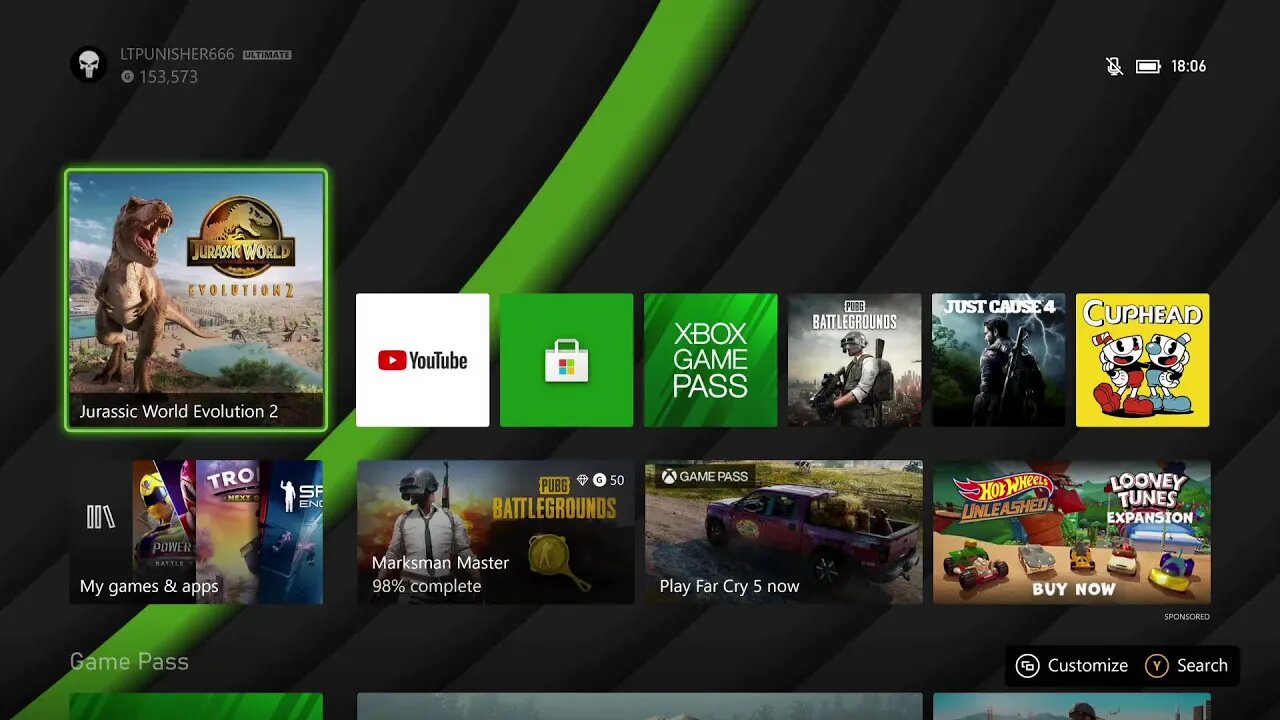Image resolution: width=1280 pixels, height=720 pixels.
Task: Click the 18:06 clock
Action: (1189, 66)
